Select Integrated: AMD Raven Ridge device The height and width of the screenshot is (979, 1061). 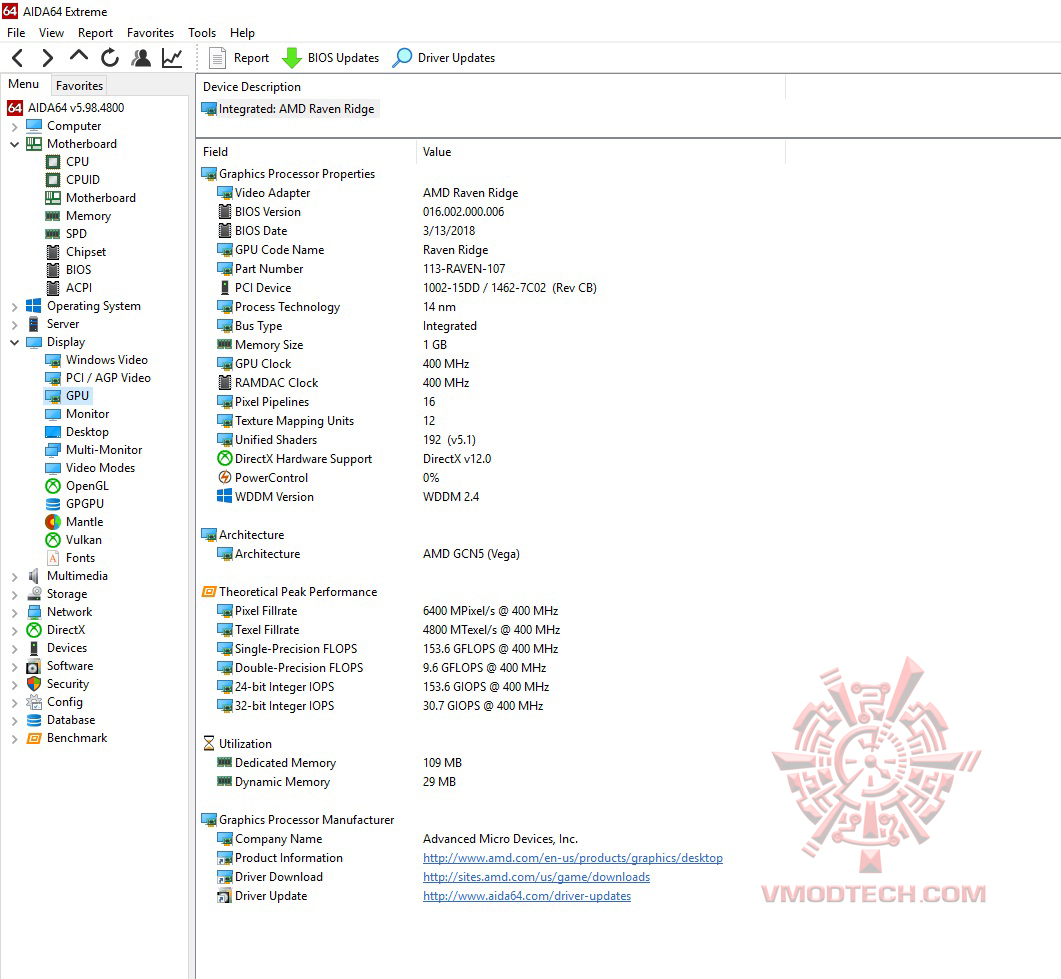290,109
